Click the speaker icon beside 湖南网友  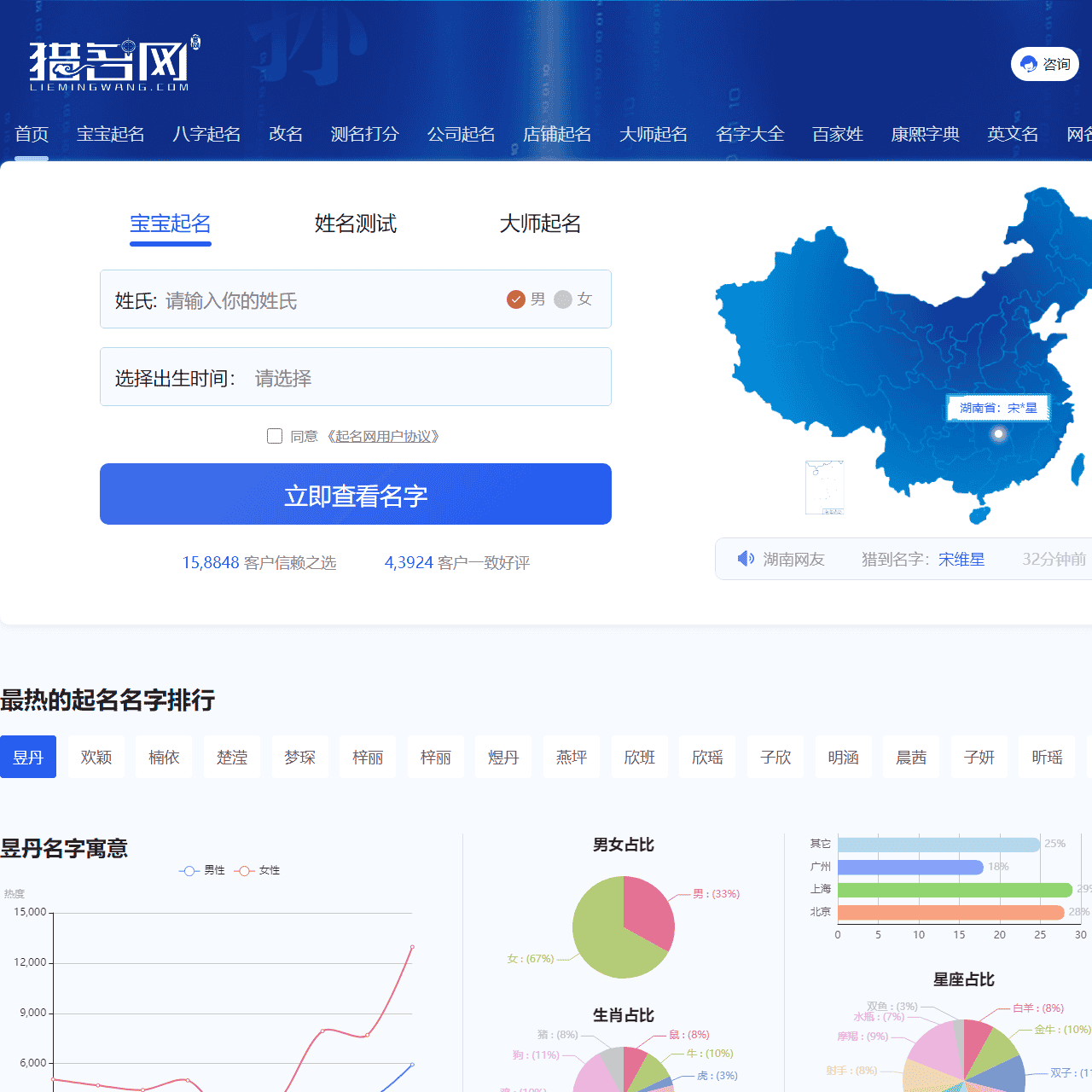(x=746, y=558)
